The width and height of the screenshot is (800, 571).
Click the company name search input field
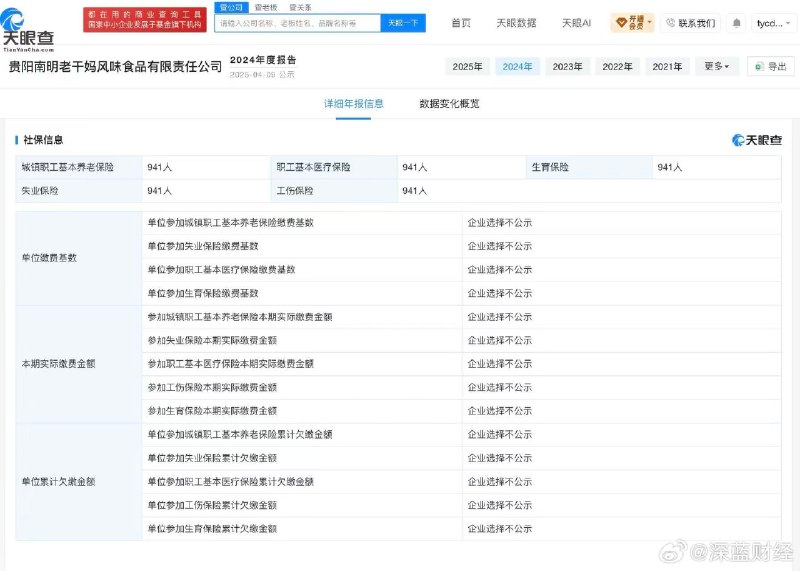[x=297, y=23]
